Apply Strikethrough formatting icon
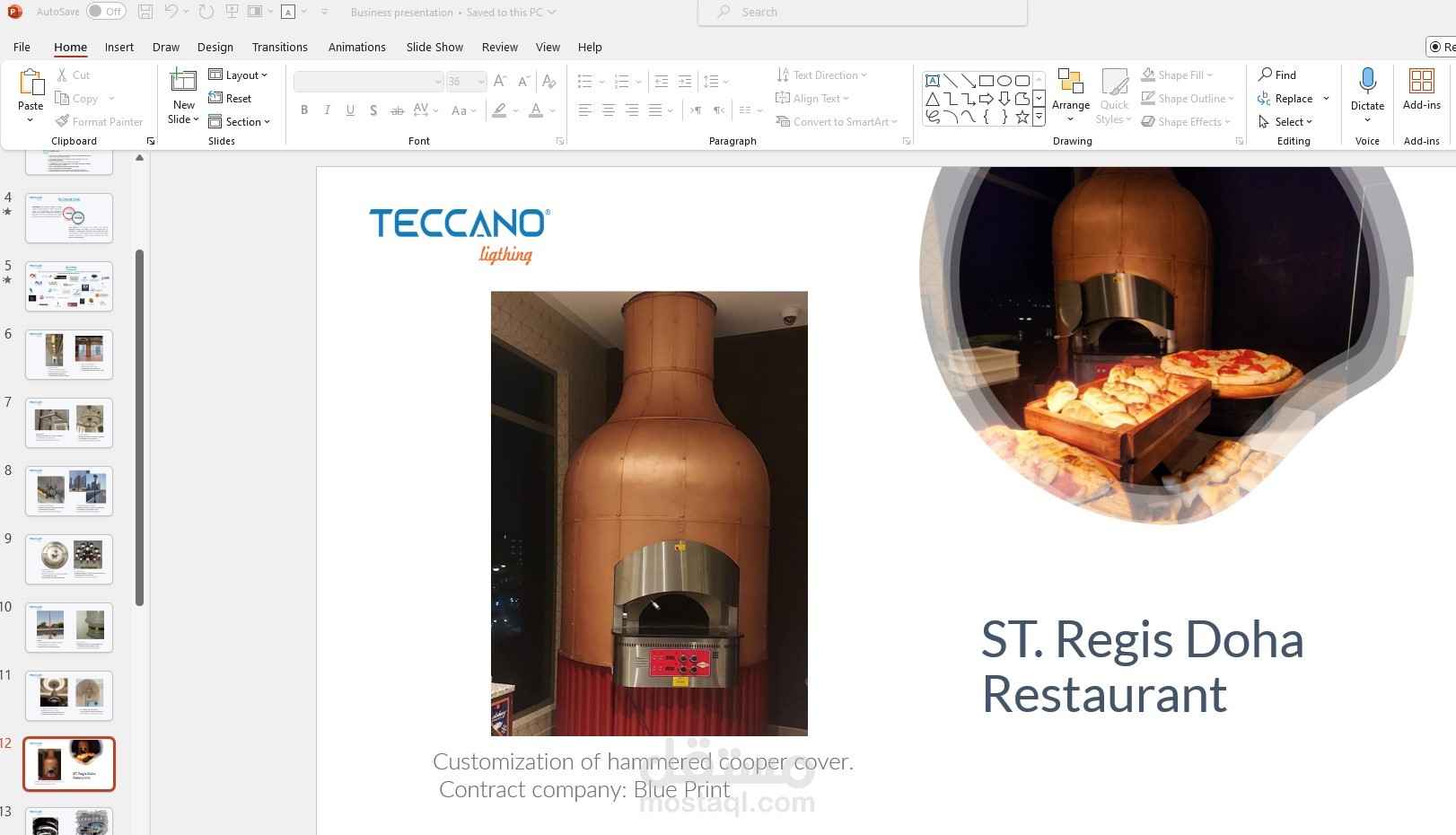Screen dimensions: 1456x835 (x=397, y=110)
